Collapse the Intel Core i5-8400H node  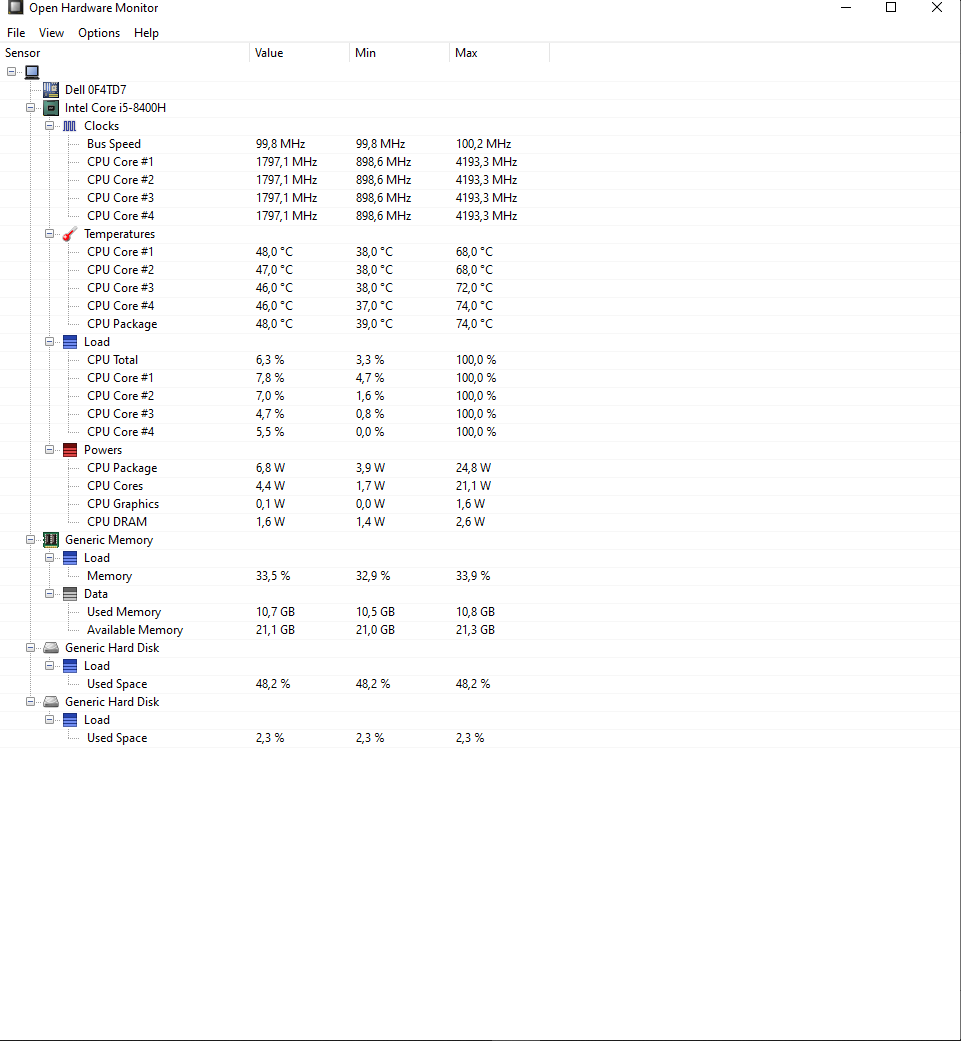coord(31,108)
